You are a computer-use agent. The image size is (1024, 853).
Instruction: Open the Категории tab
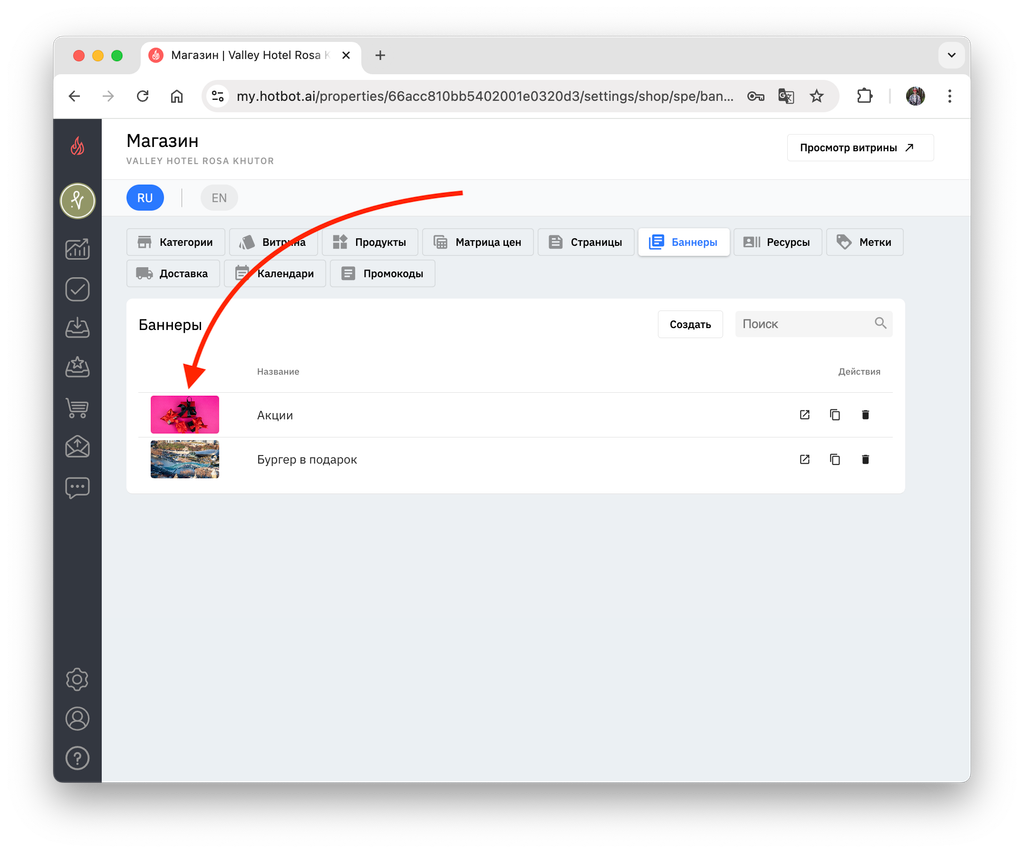click(x=176, y=242)
